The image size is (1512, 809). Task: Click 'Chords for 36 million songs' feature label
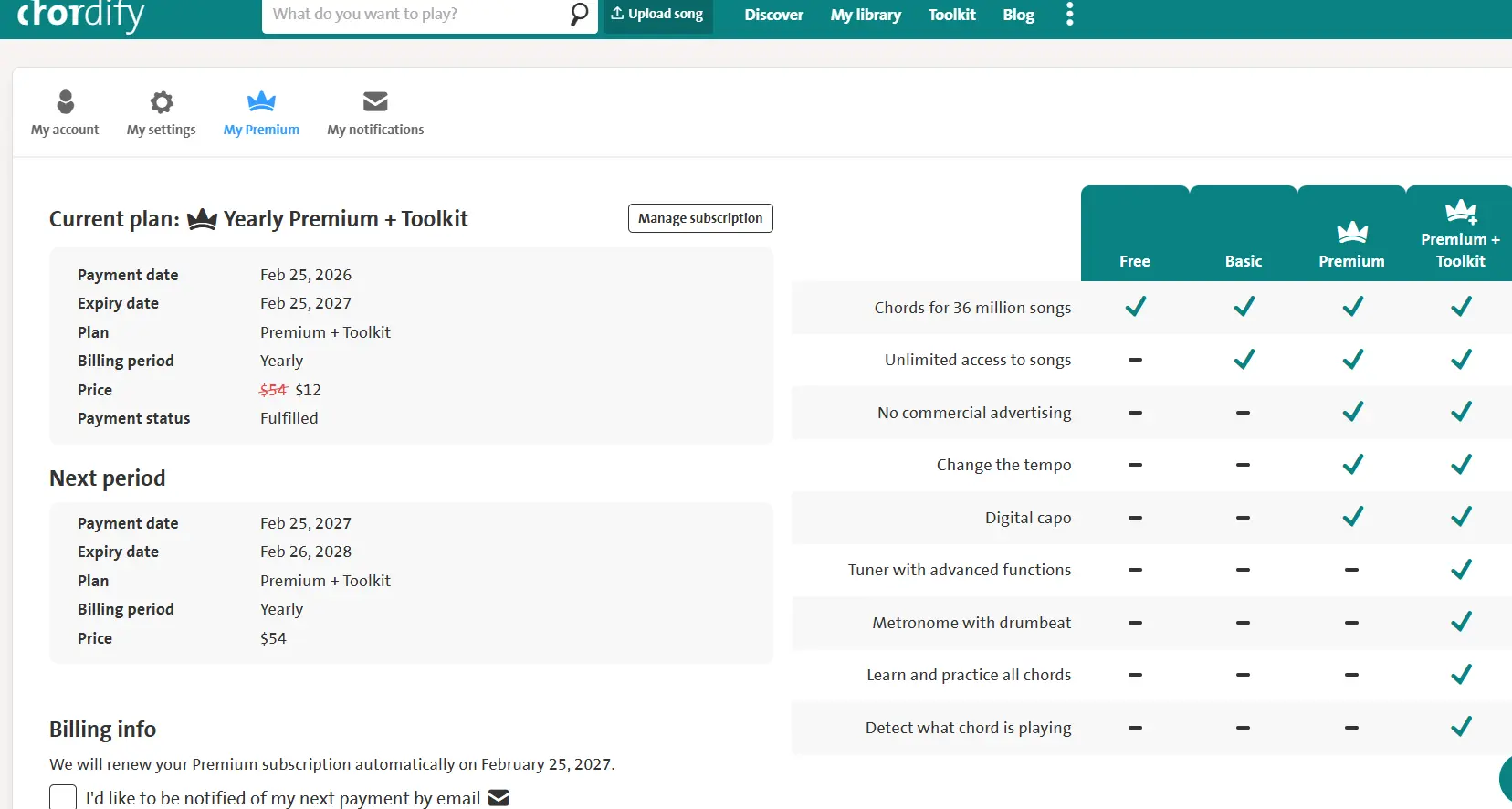point(973,308)
